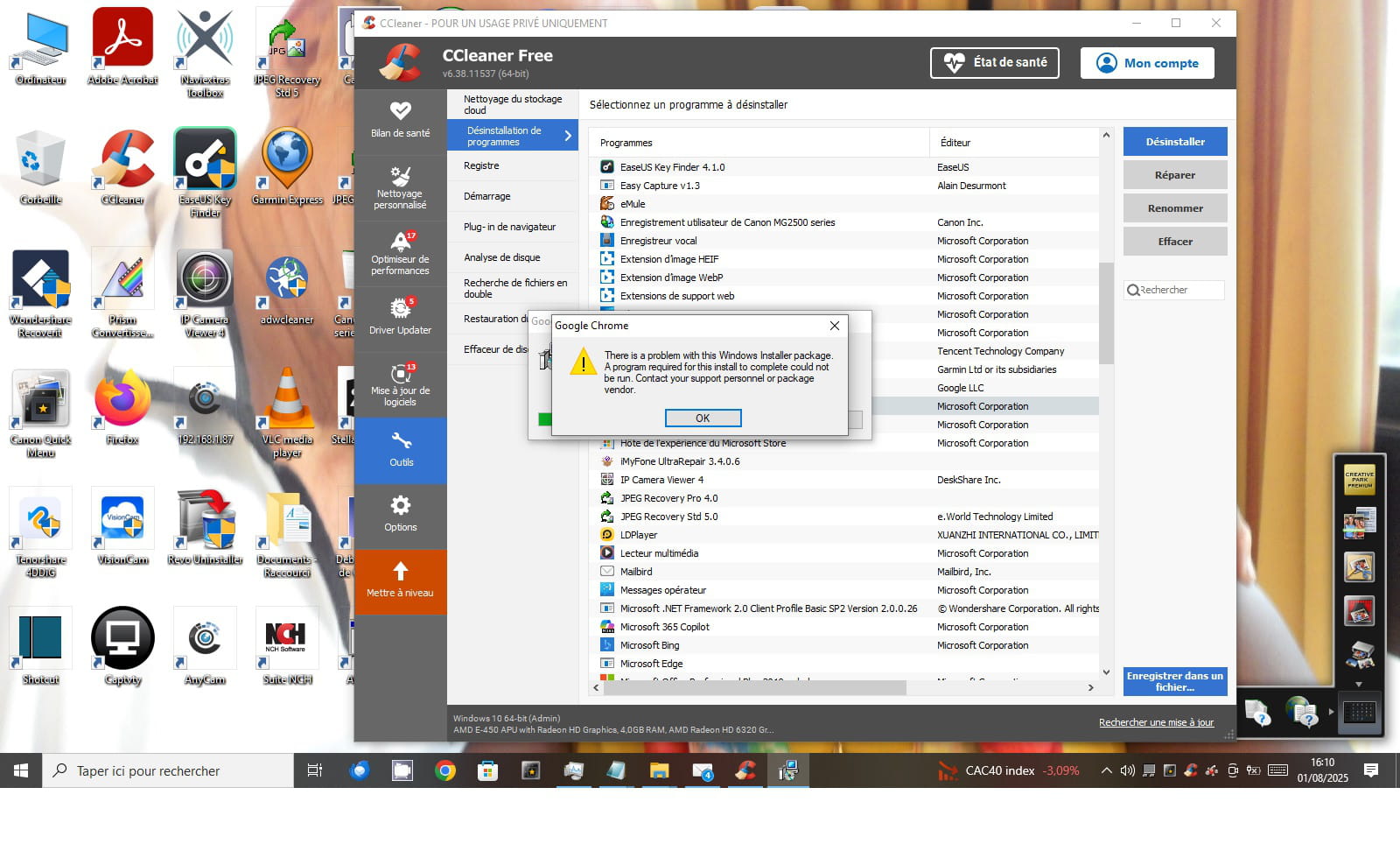Click the État de santé button
Screen dimensions: 1400x858
click(994, 63)
